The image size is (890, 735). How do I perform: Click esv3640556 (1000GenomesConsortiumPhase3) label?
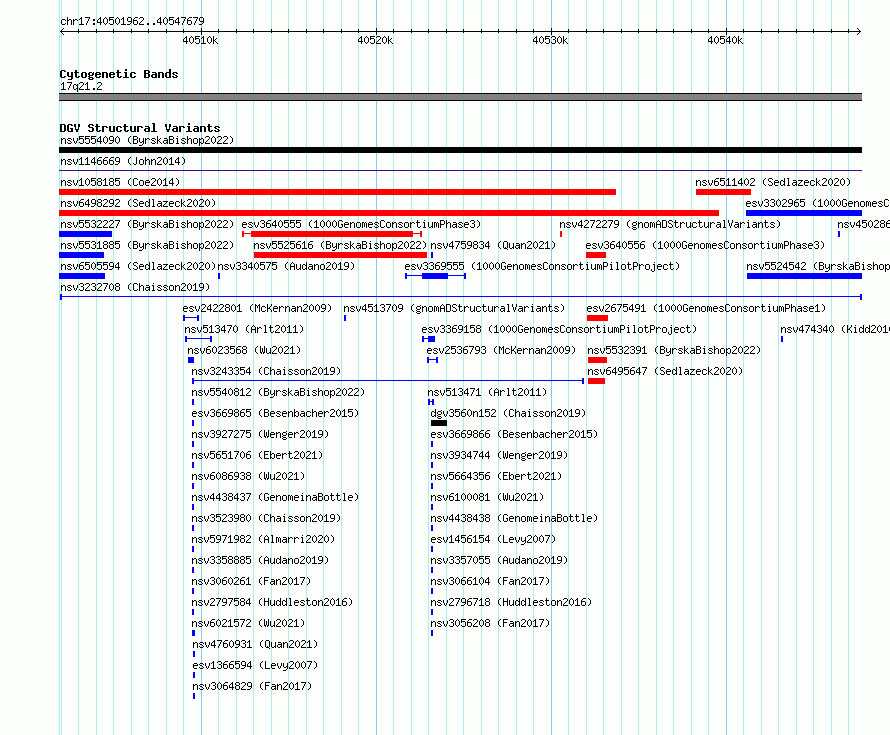click(705, 245)
